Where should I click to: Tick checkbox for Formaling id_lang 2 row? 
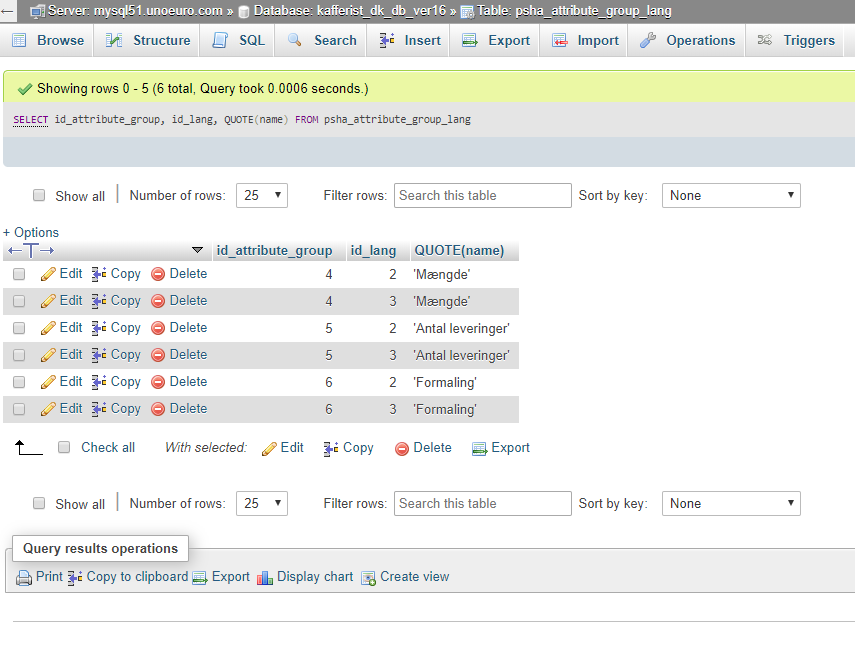(19, 382)
